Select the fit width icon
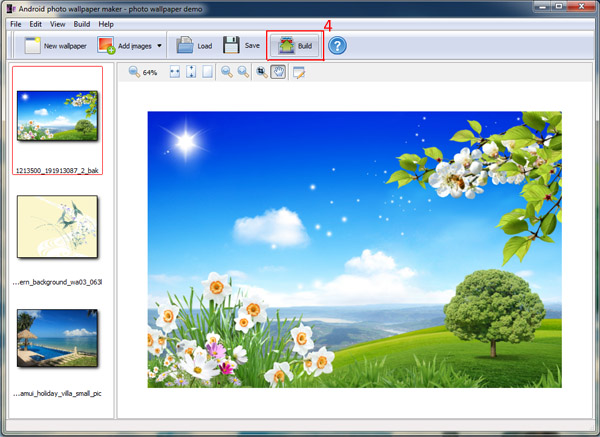Screen dimensions: 600x437 [x=175, y=73]
